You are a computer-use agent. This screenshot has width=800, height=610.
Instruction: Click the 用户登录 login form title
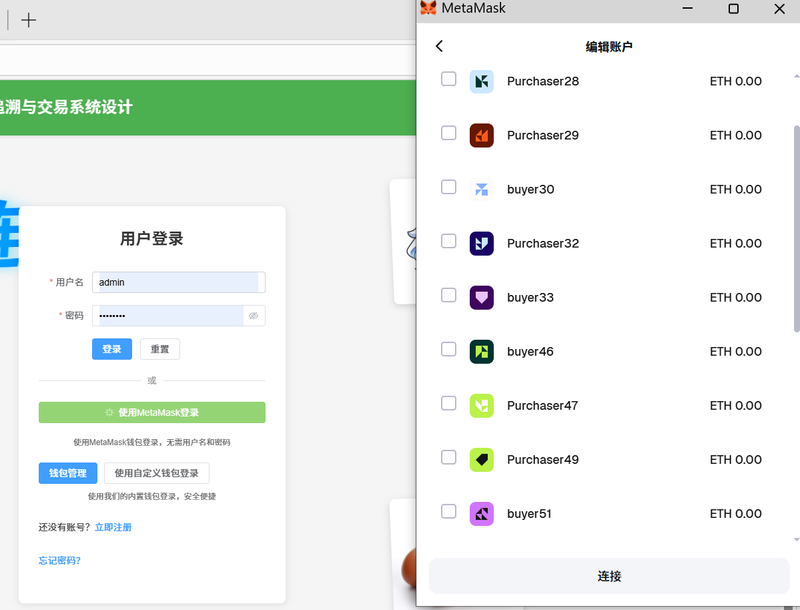coord(152,239)
